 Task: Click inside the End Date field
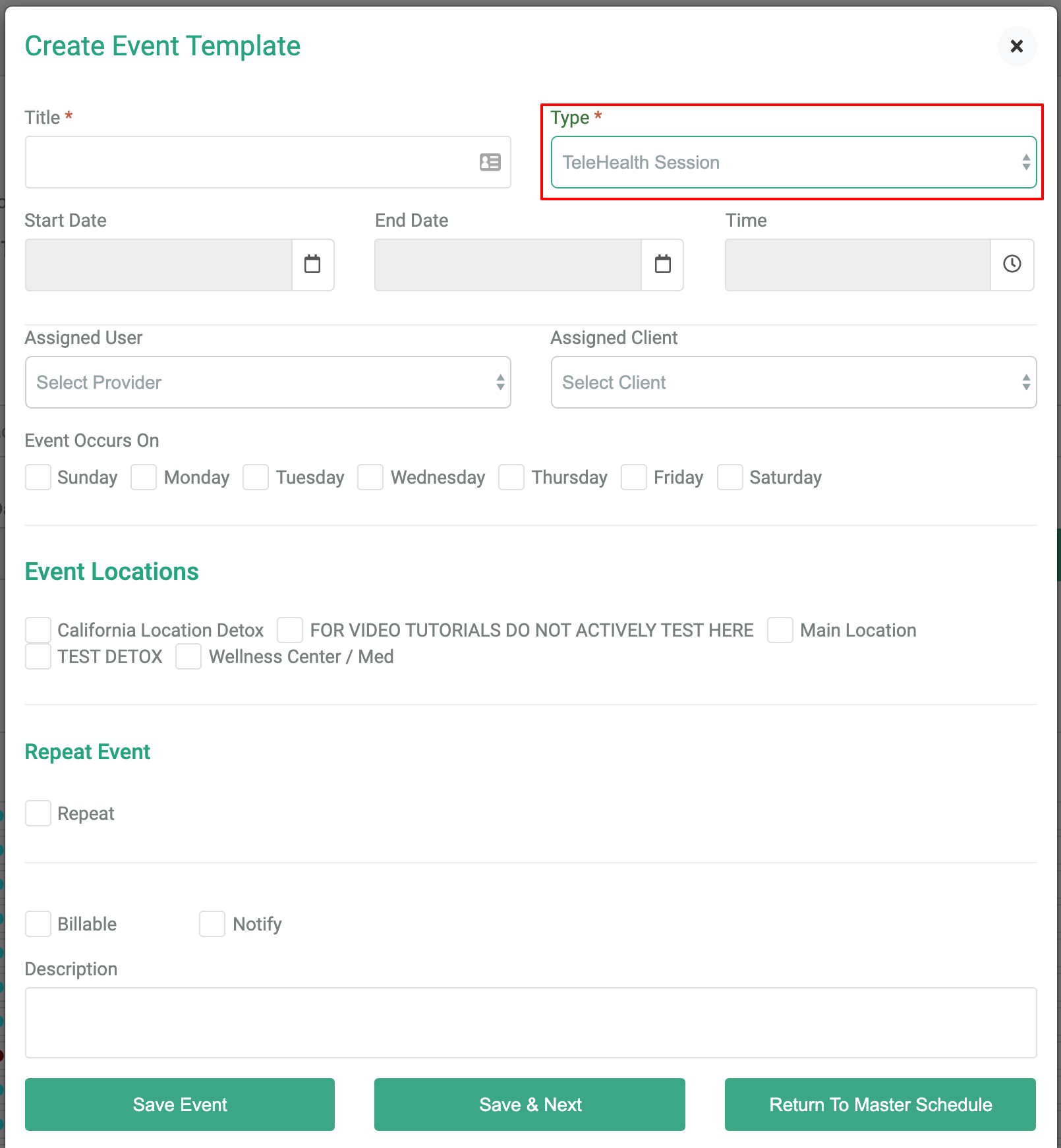[x=508, y=264]
